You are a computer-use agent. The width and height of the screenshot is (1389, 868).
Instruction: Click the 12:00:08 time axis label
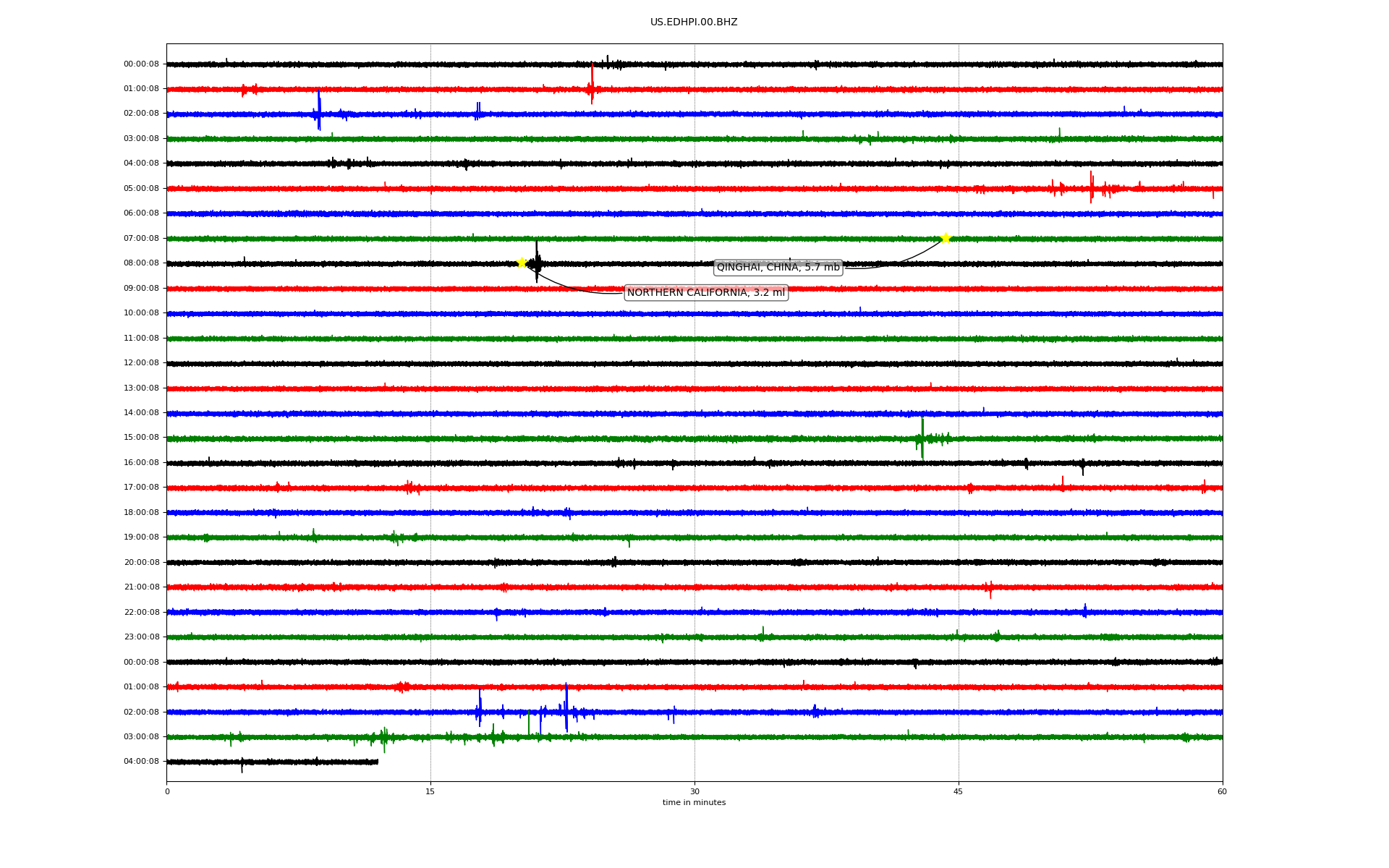click(141, 363)
